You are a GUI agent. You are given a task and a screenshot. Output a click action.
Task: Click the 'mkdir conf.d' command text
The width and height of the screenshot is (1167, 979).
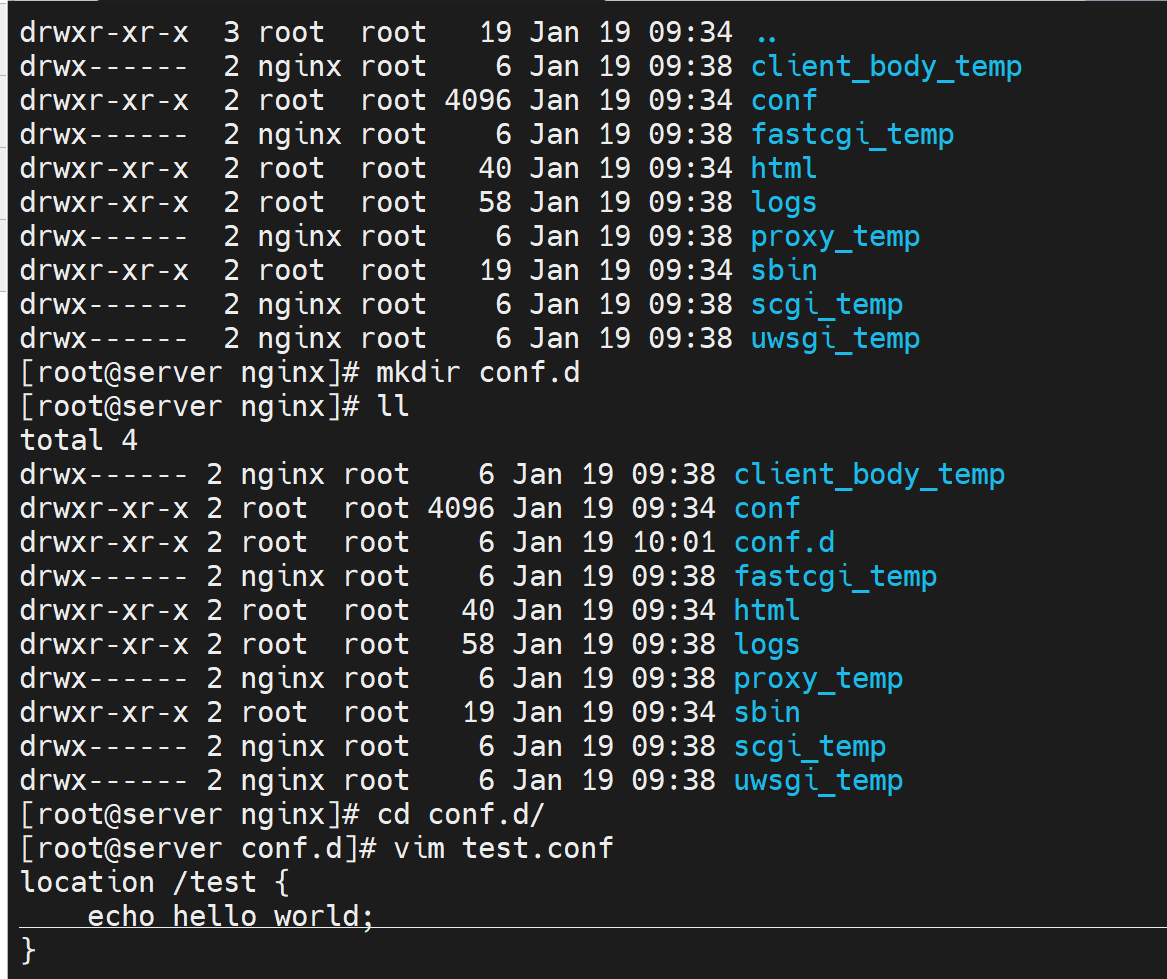[477, 373]
